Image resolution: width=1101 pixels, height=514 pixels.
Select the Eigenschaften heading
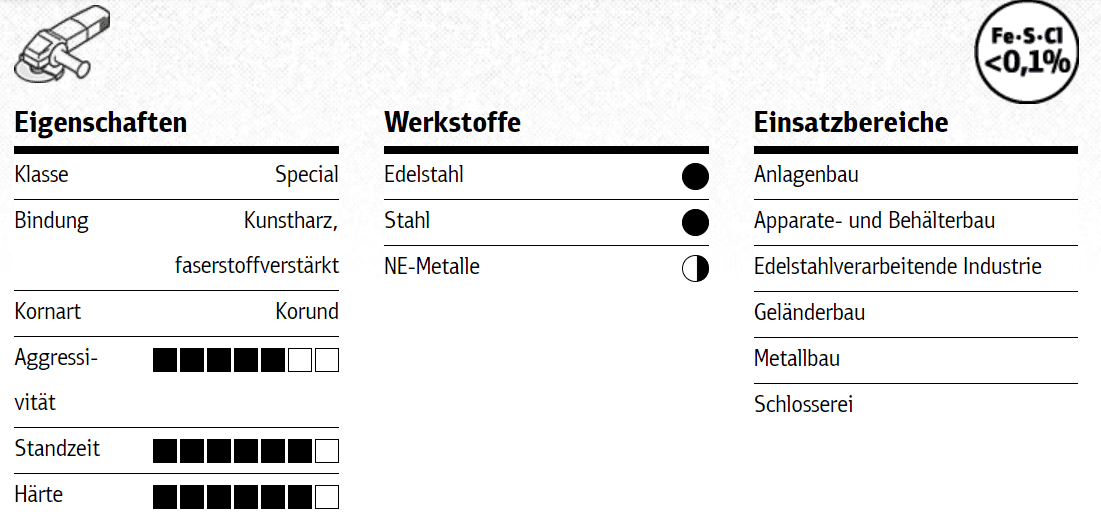click(101, 123)
